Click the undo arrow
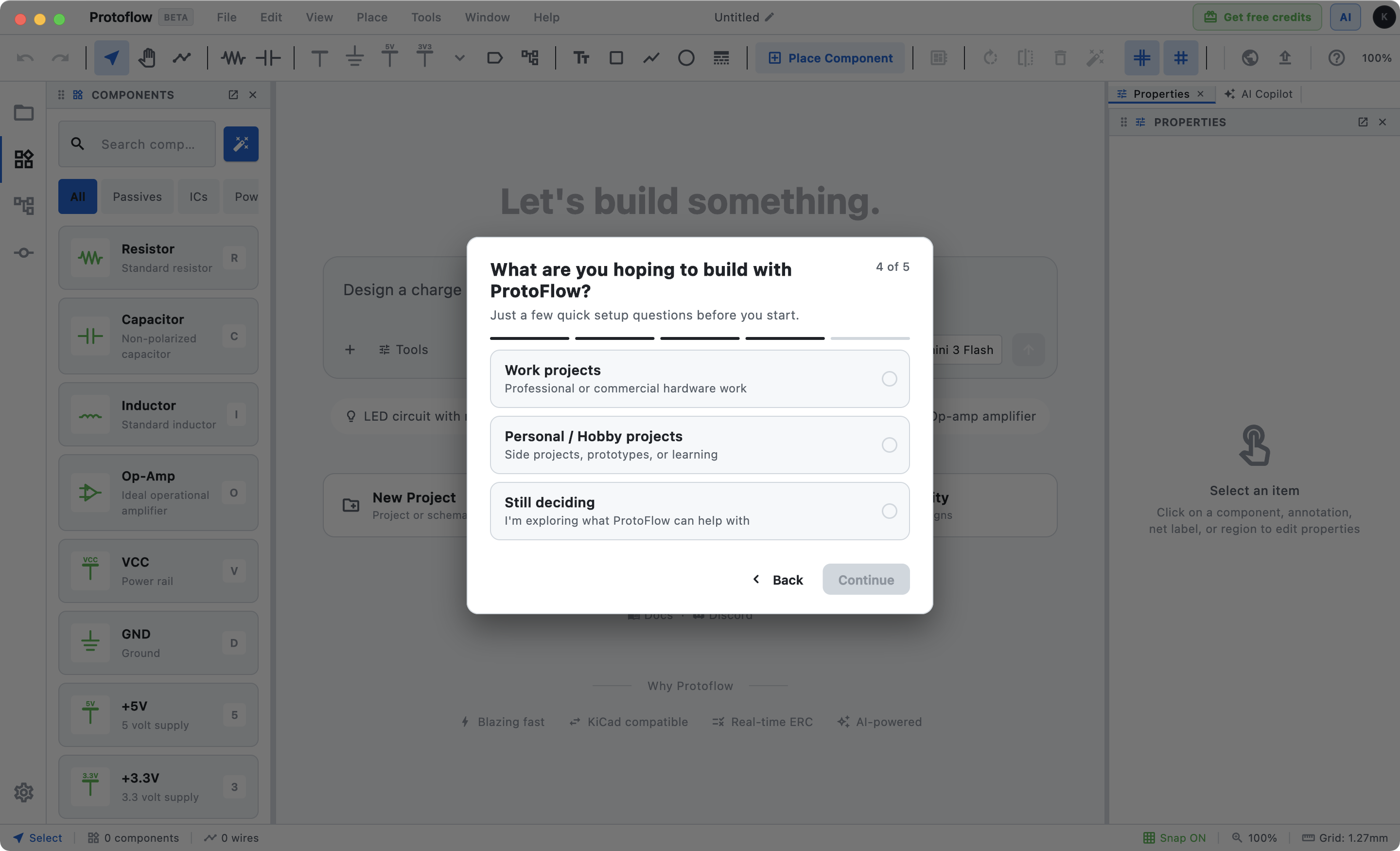The image size is (1400, 851). (25, 57)
